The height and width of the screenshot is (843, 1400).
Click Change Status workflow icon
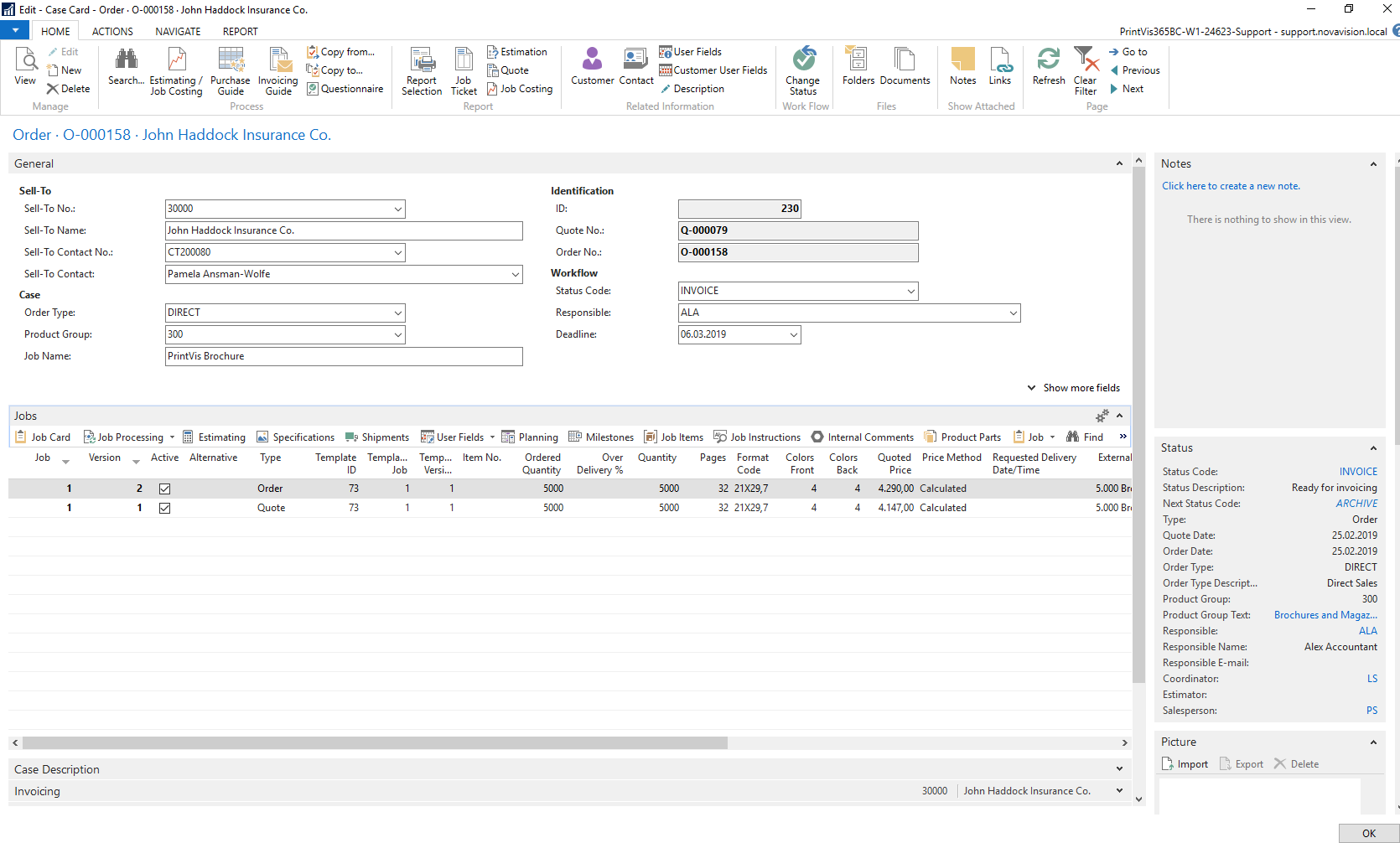[x=803, y=71]
